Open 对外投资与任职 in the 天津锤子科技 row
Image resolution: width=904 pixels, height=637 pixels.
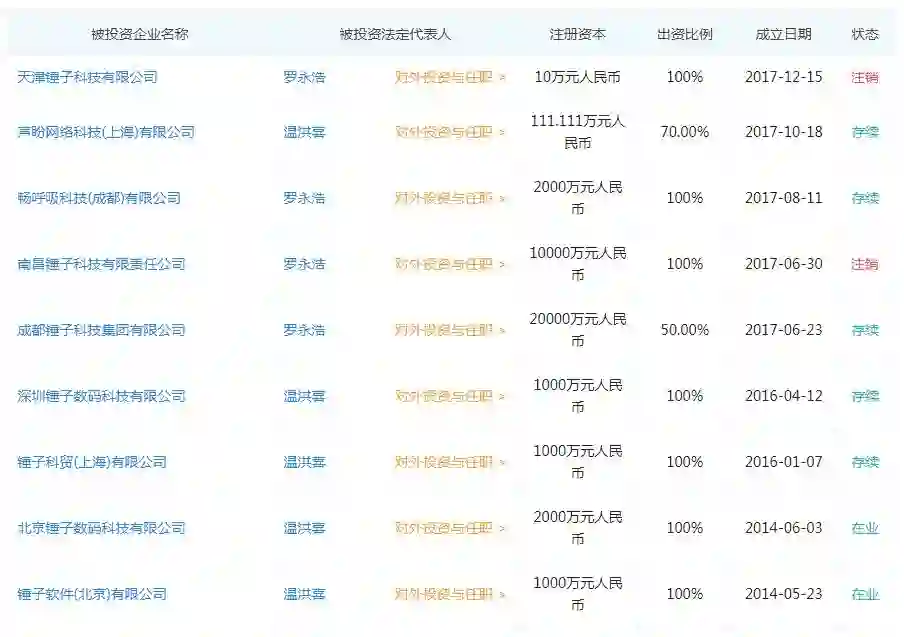pos(450,77)
